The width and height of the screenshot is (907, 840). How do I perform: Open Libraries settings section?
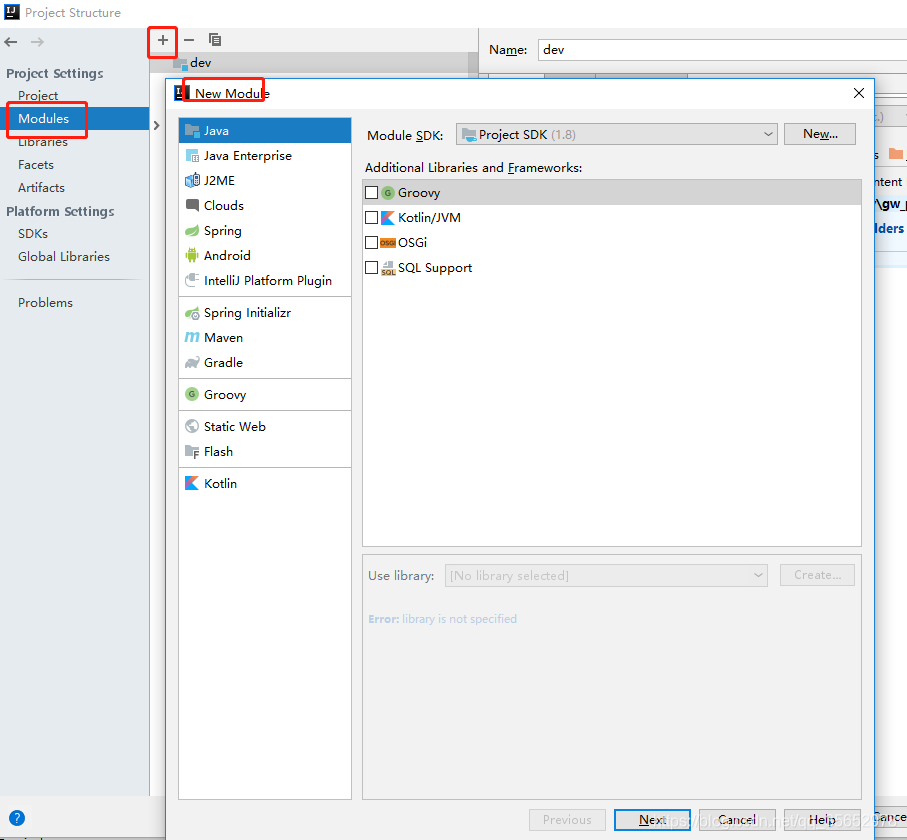(43, 142)
